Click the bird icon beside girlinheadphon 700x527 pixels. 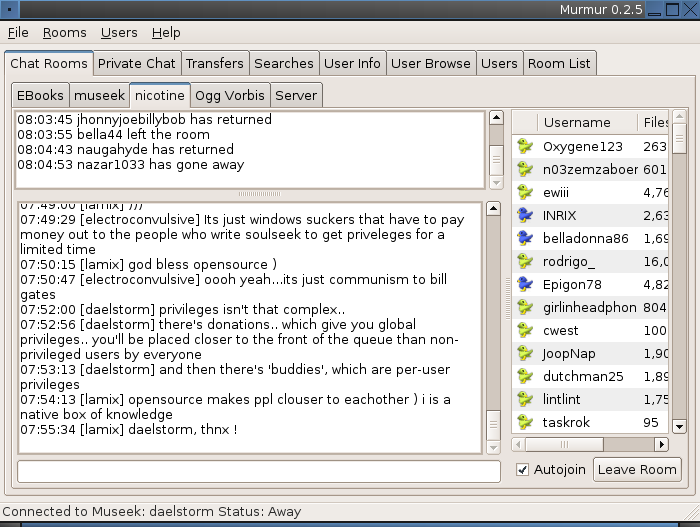[525, 307]
